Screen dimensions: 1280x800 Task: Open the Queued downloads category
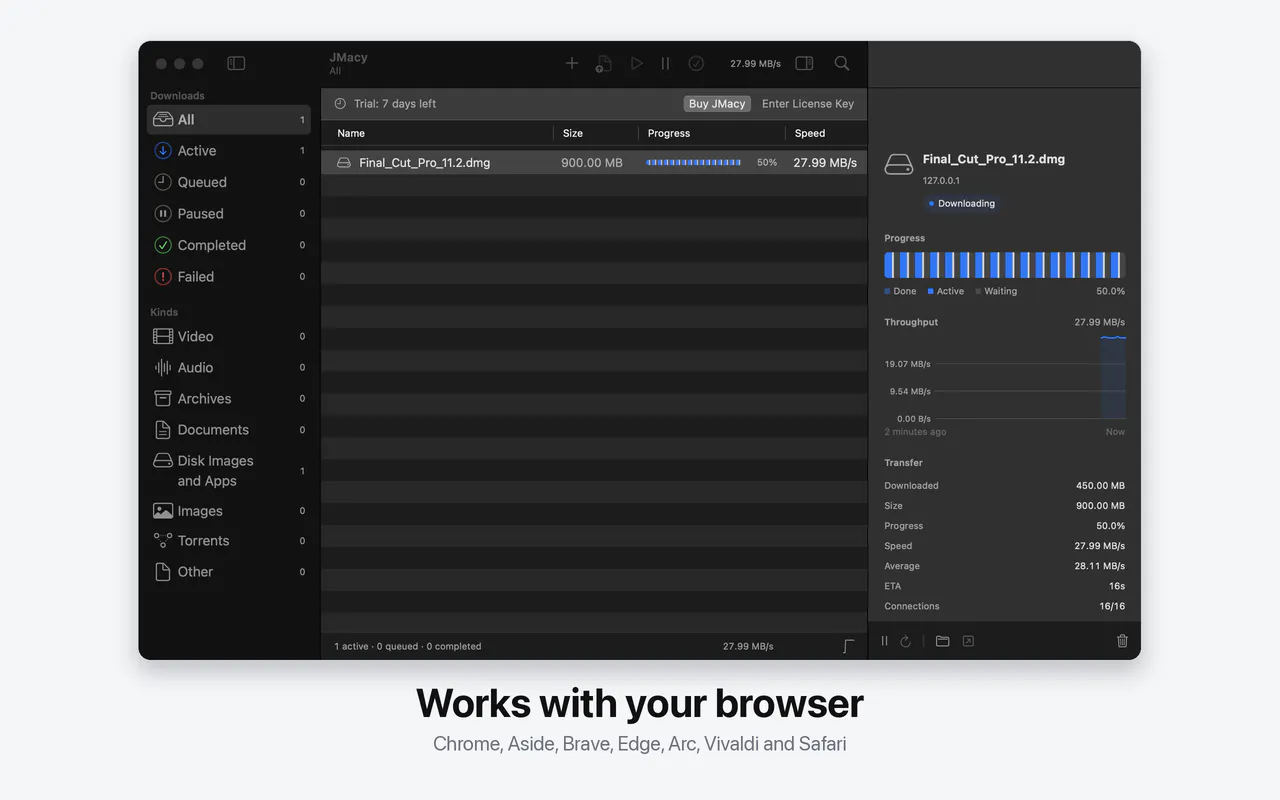(229, 182)
